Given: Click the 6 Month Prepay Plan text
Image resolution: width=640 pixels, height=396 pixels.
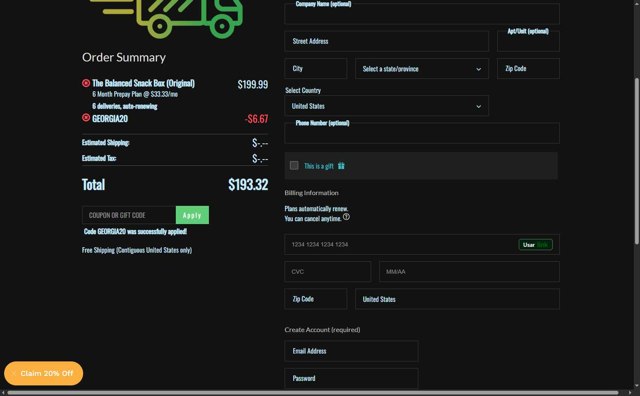Looking at the screenshot, I should tap(135, 94).
